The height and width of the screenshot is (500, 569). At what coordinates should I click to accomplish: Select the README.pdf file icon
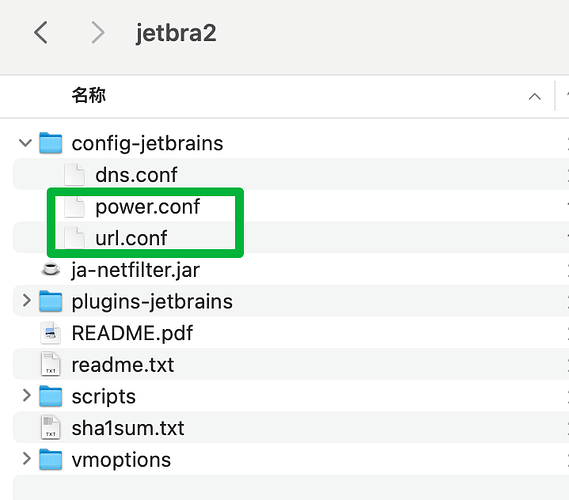[50, 333]
